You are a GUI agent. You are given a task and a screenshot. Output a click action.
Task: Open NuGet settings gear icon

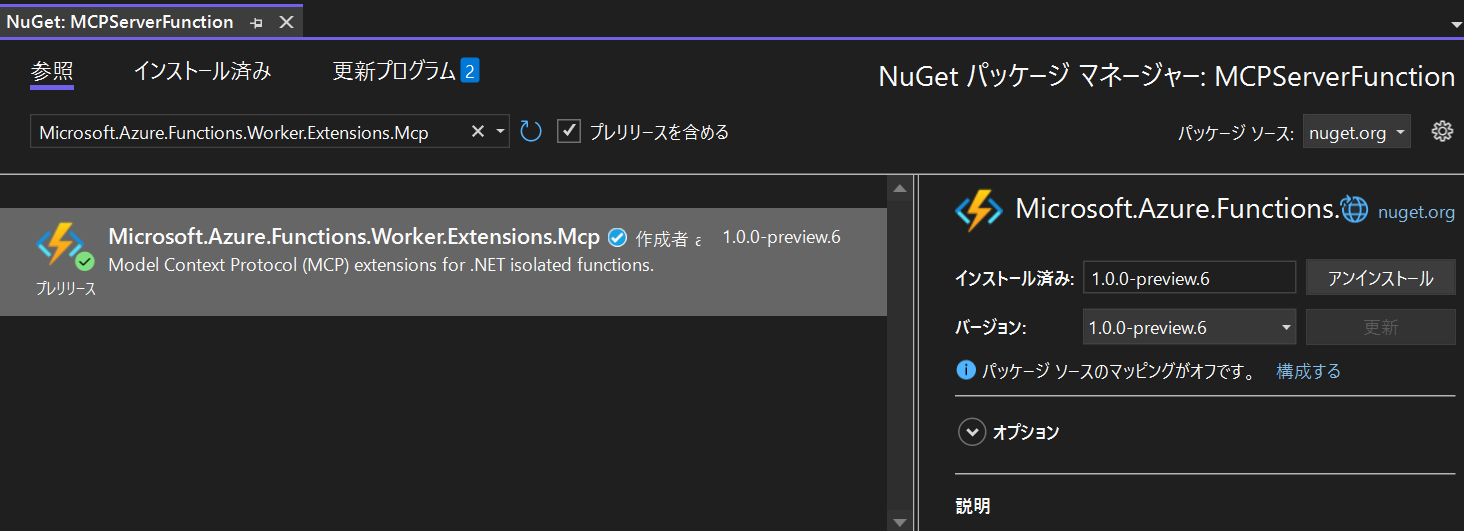point(1441,131)
